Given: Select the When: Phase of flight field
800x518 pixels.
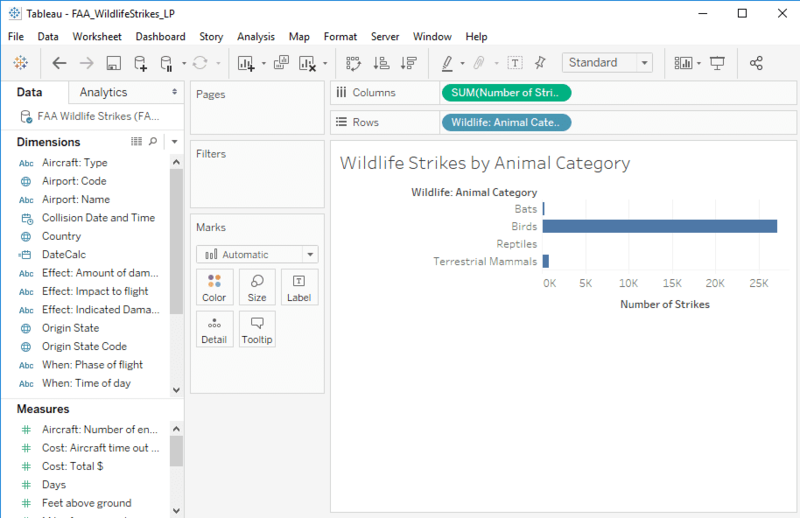Looking at the screenshot, I should [x=92, y=365].
